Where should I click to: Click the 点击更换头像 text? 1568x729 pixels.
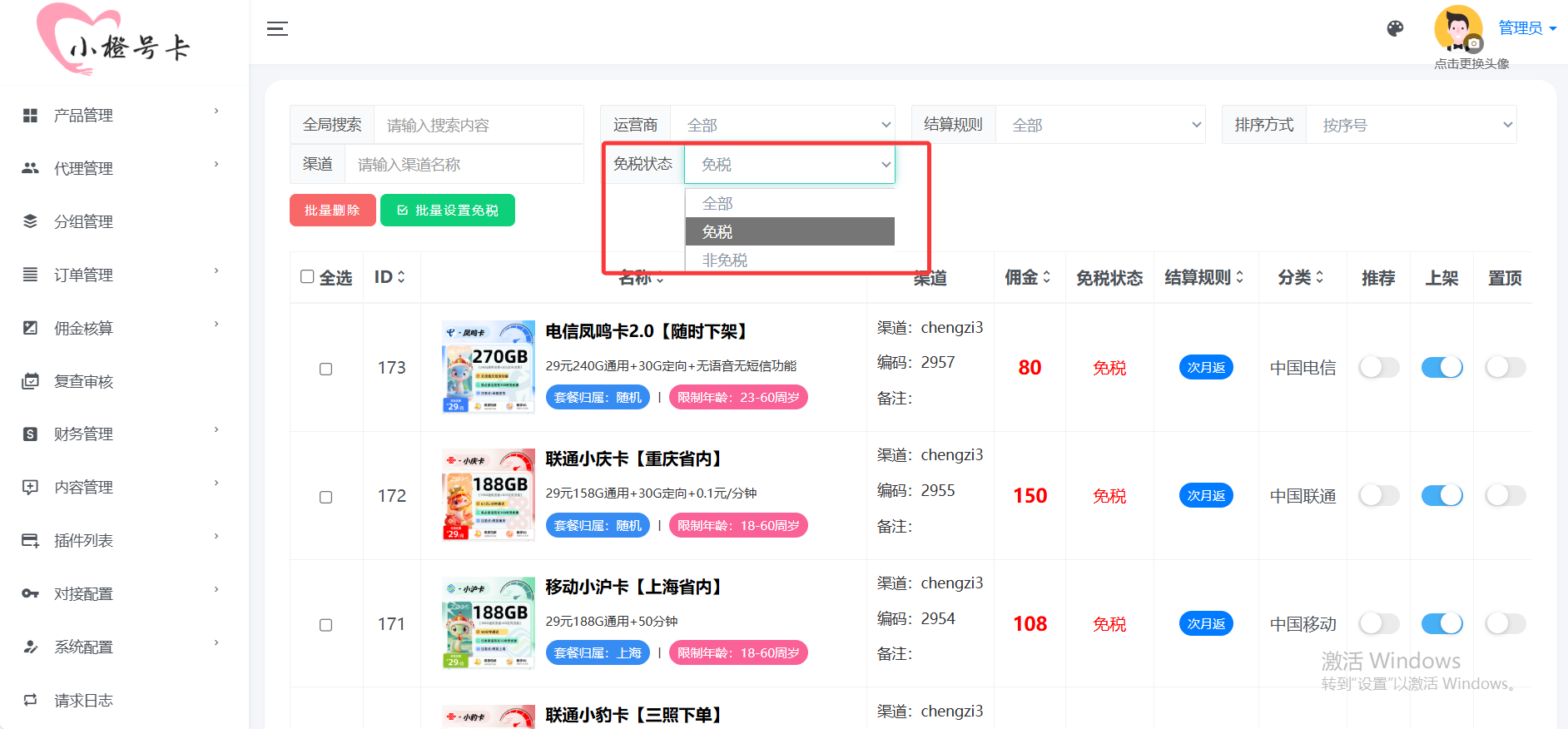(x=1471, y=63)
